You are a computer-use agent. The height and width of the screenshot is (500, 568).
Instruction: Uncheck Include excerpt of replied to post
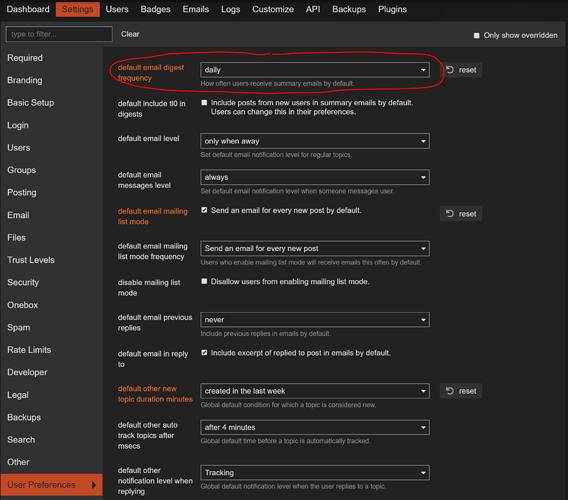point(204,353)
